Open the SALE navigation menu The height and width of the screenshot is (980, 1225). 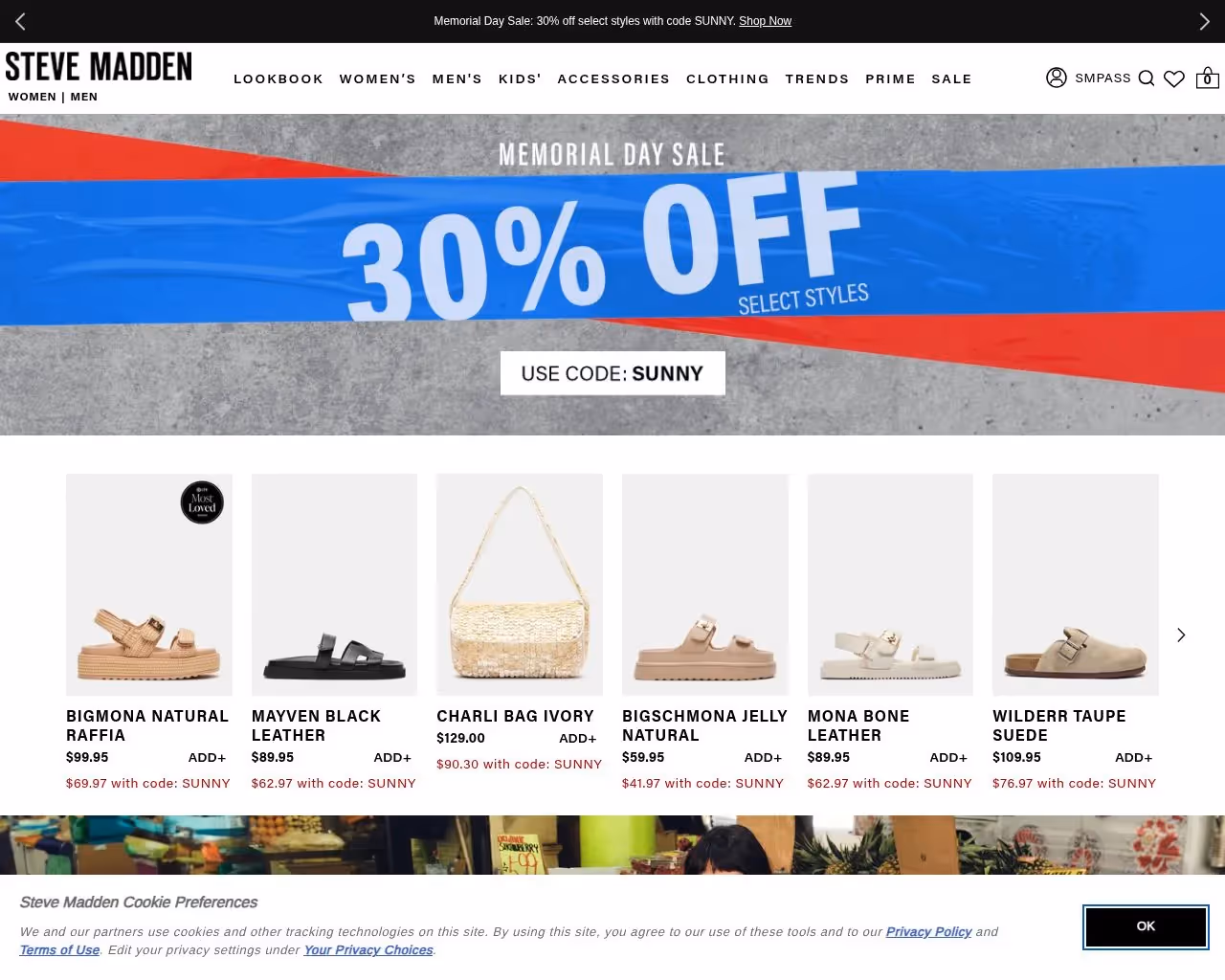pos(952,78)
